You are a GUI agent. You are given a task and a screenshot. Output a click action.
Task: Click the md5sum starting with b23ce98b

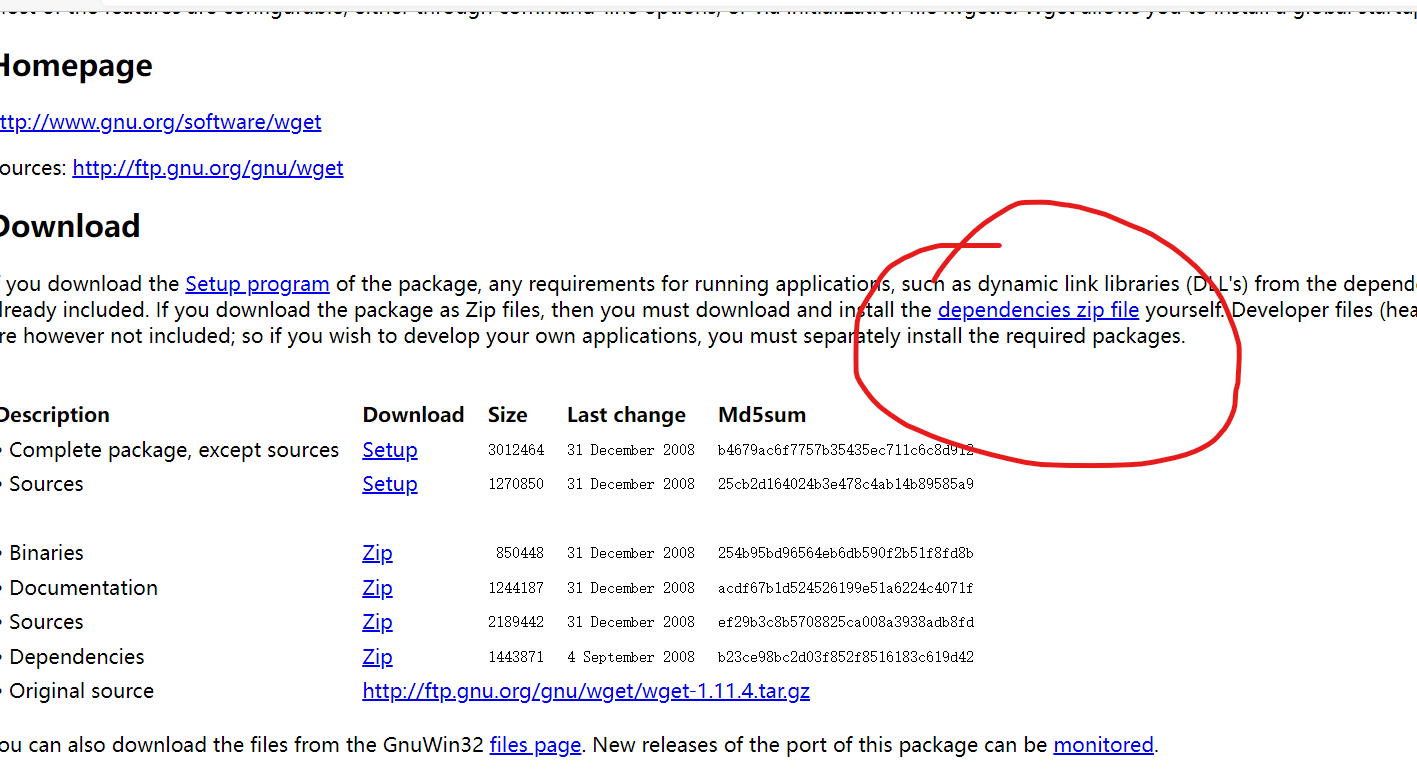[x=846, y=657]
